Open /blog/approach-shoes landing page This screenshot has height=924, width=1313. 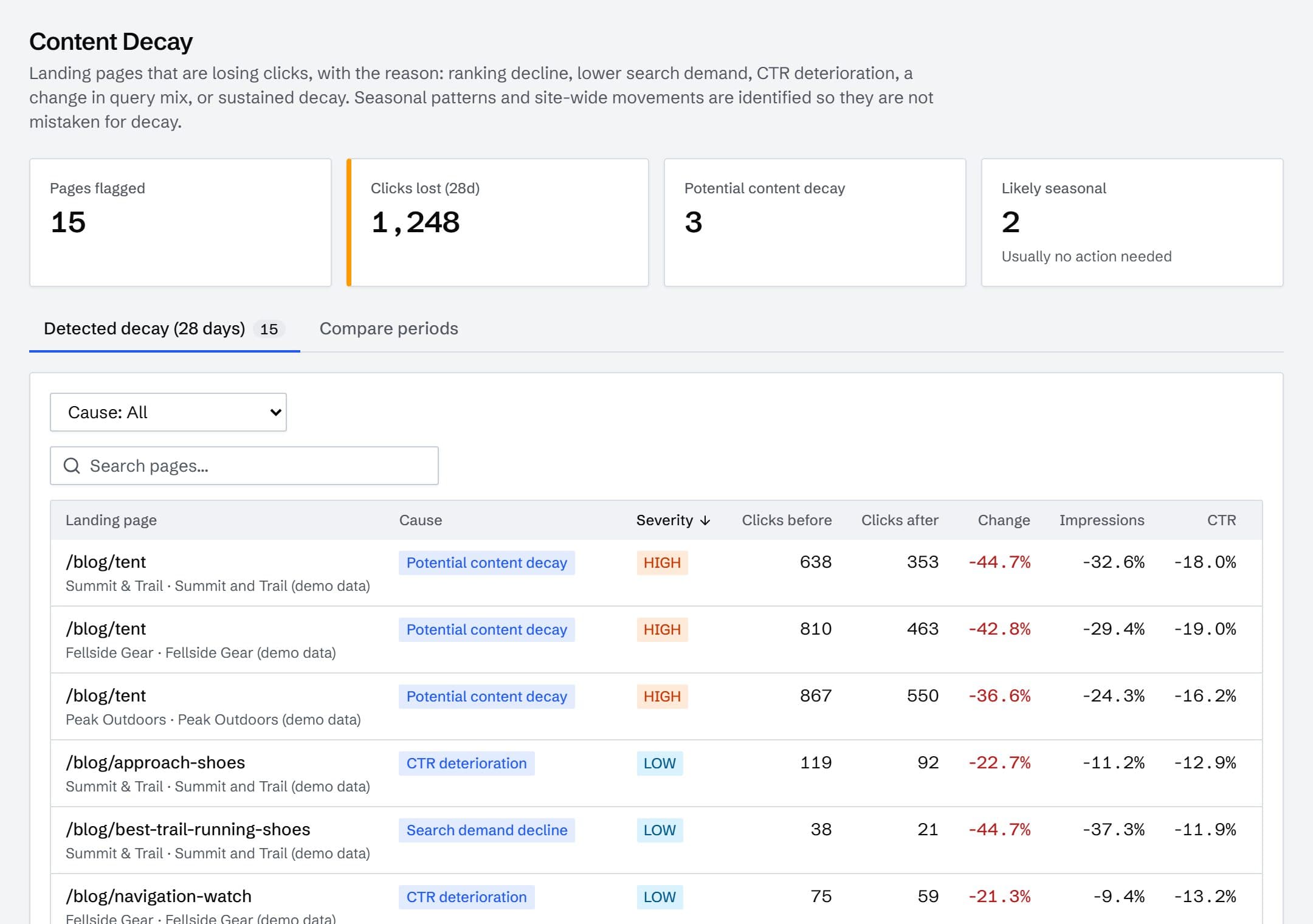(156, 763)
